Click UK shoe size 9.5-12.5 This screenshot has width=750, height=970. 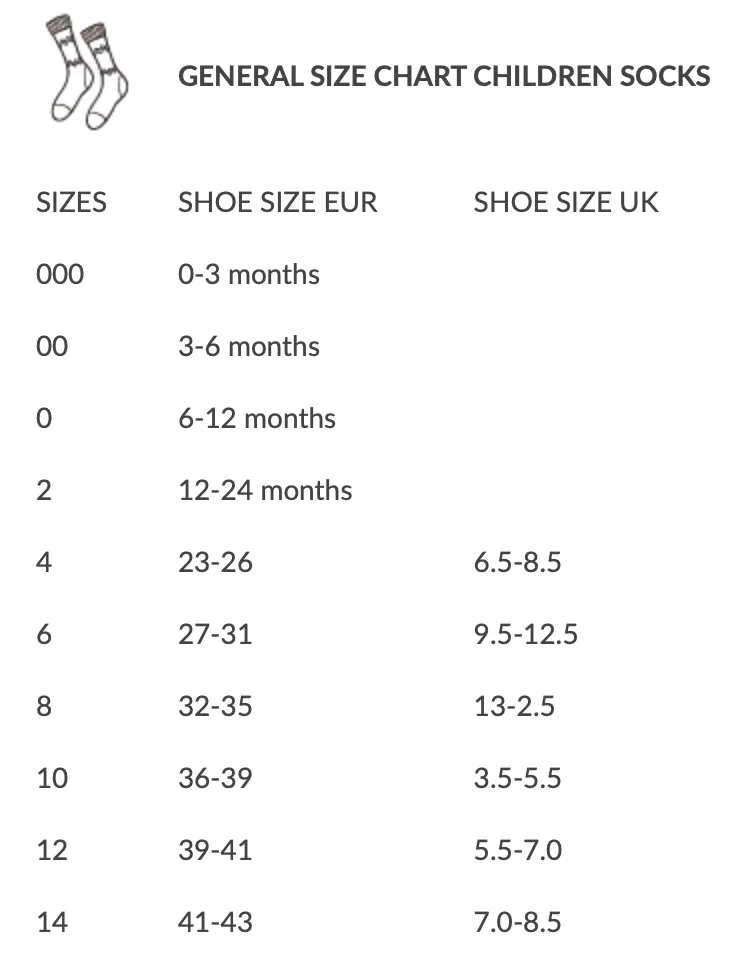[526, 634]
